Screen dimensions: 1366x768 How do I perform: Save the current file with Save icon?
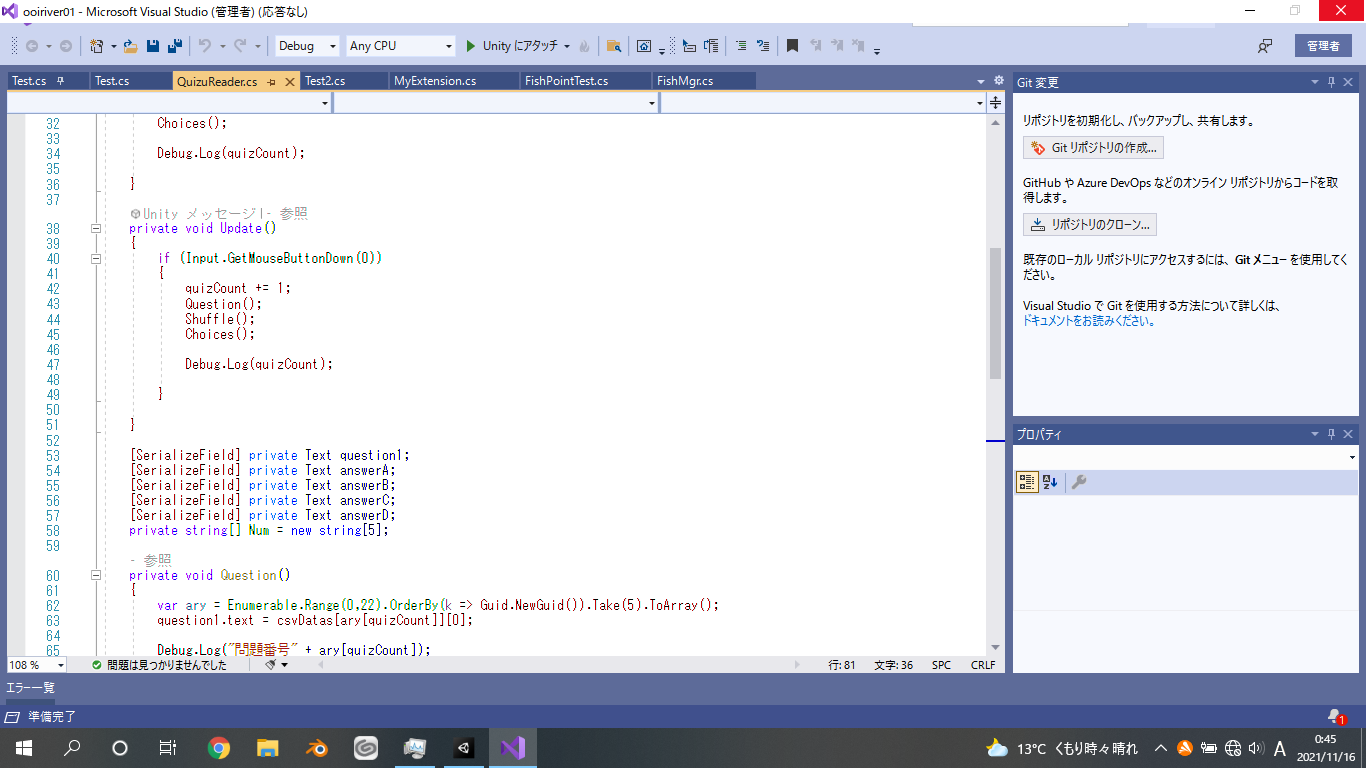[153, 46]
